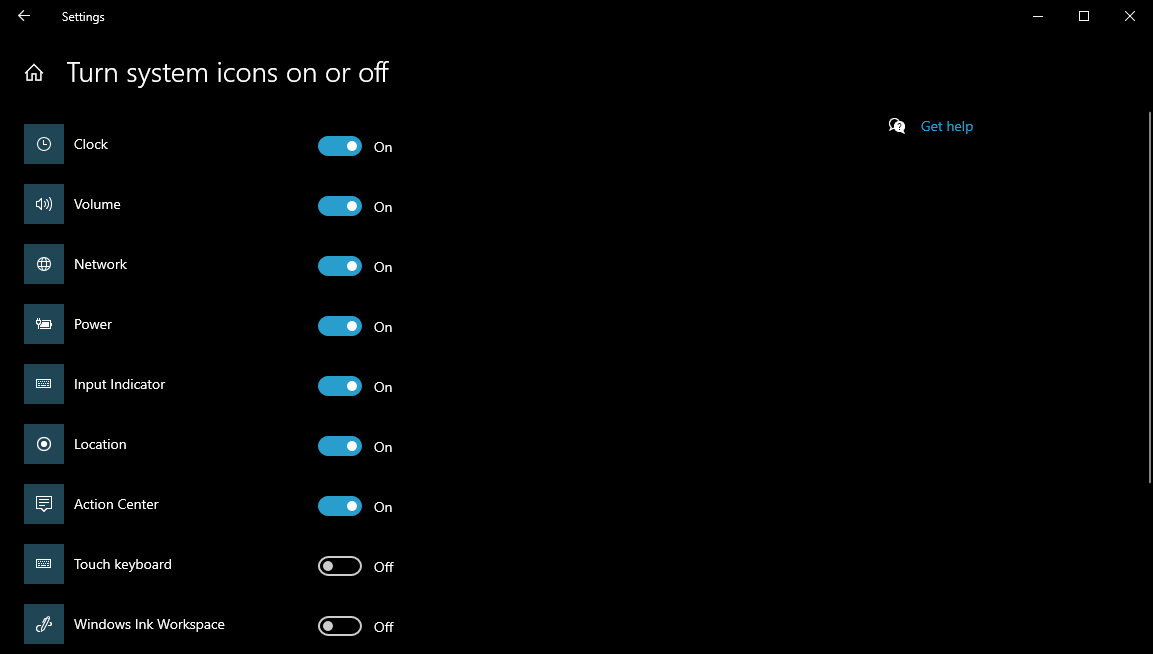
Task: Click the Windows Ink Workspace pen icon
Action: pos(44,624)
